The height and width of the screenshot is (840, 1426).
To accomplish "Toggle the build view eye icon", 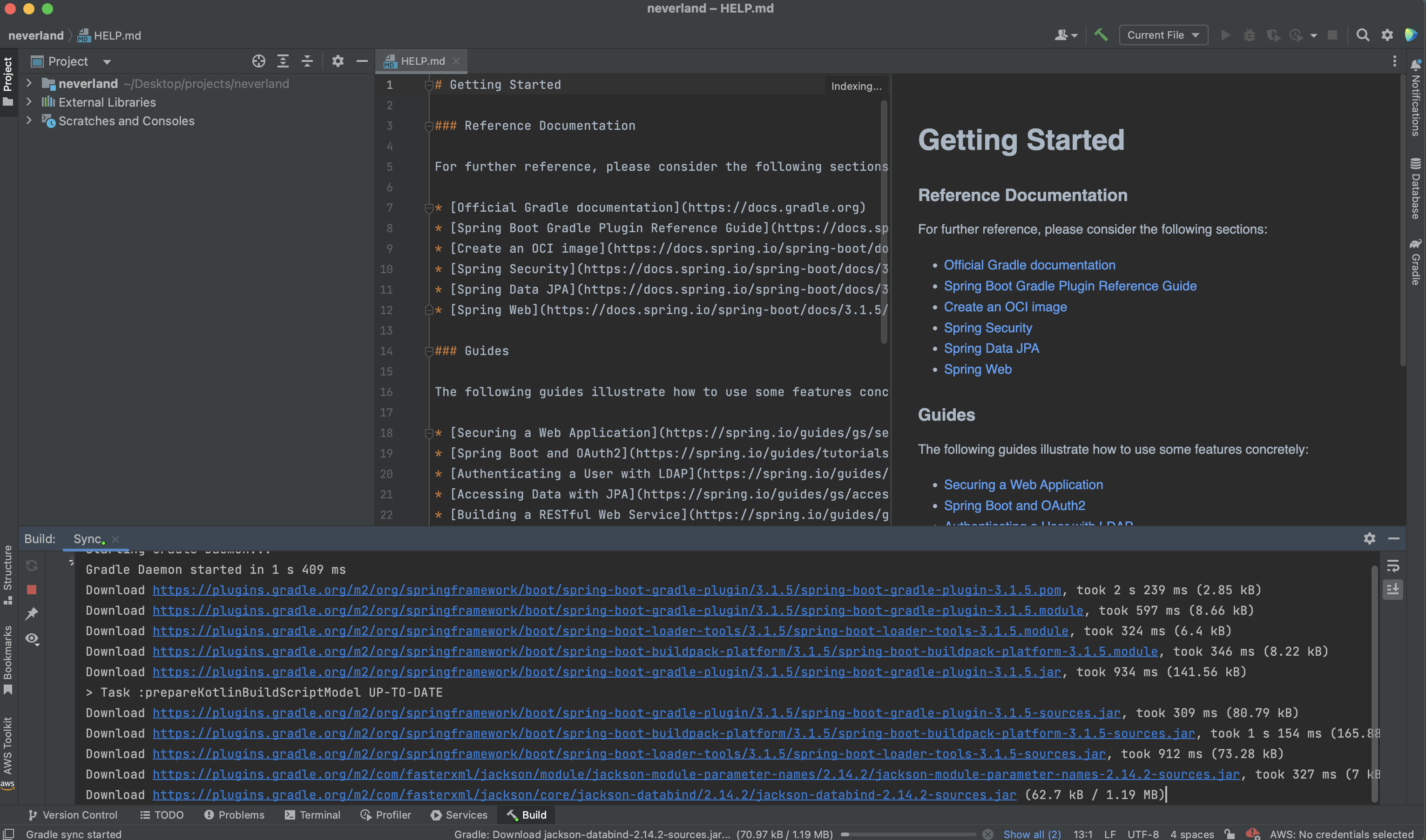I will point(32,638).
